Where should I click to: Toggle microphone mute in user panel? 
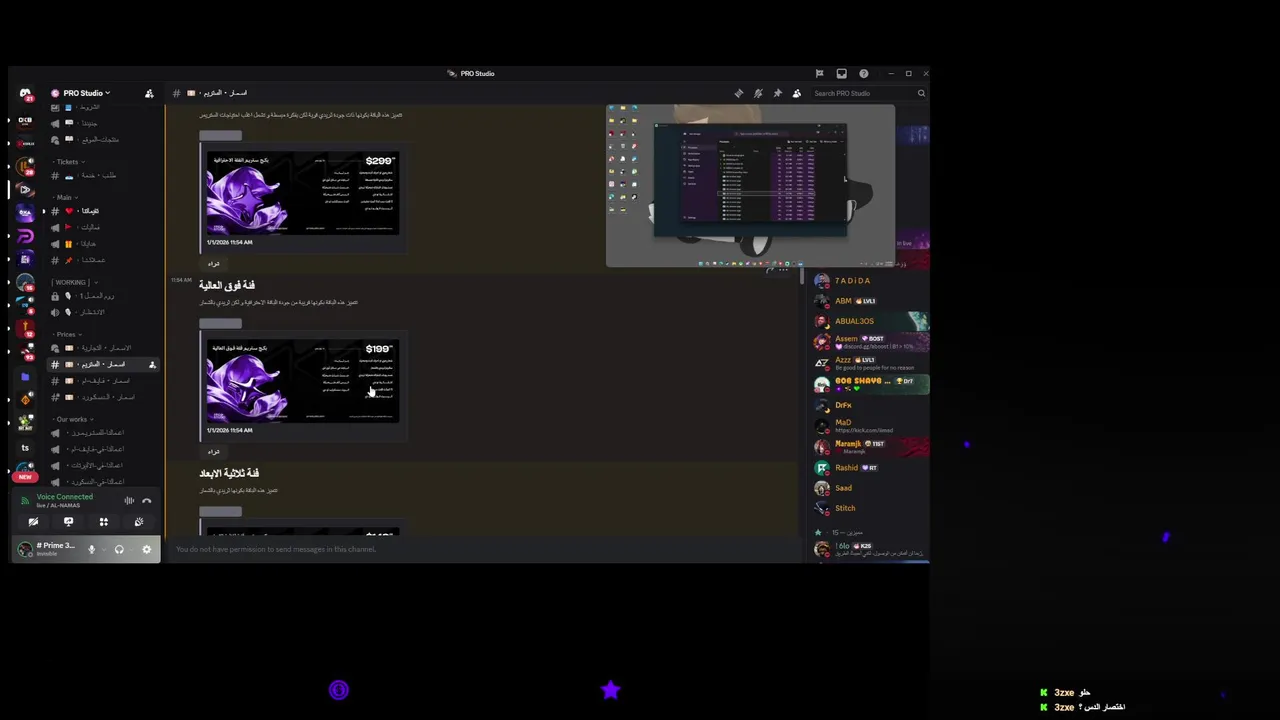(x=91, y=549)
